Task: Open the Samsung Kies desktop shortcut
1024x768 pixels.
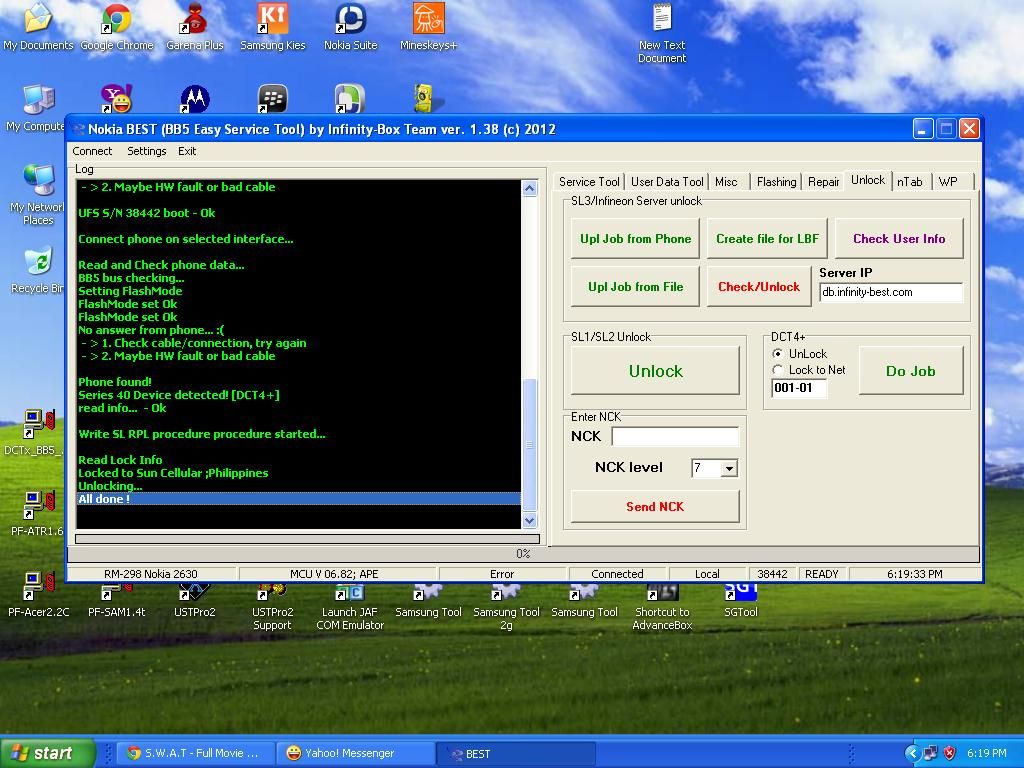Action: [272, 20]
